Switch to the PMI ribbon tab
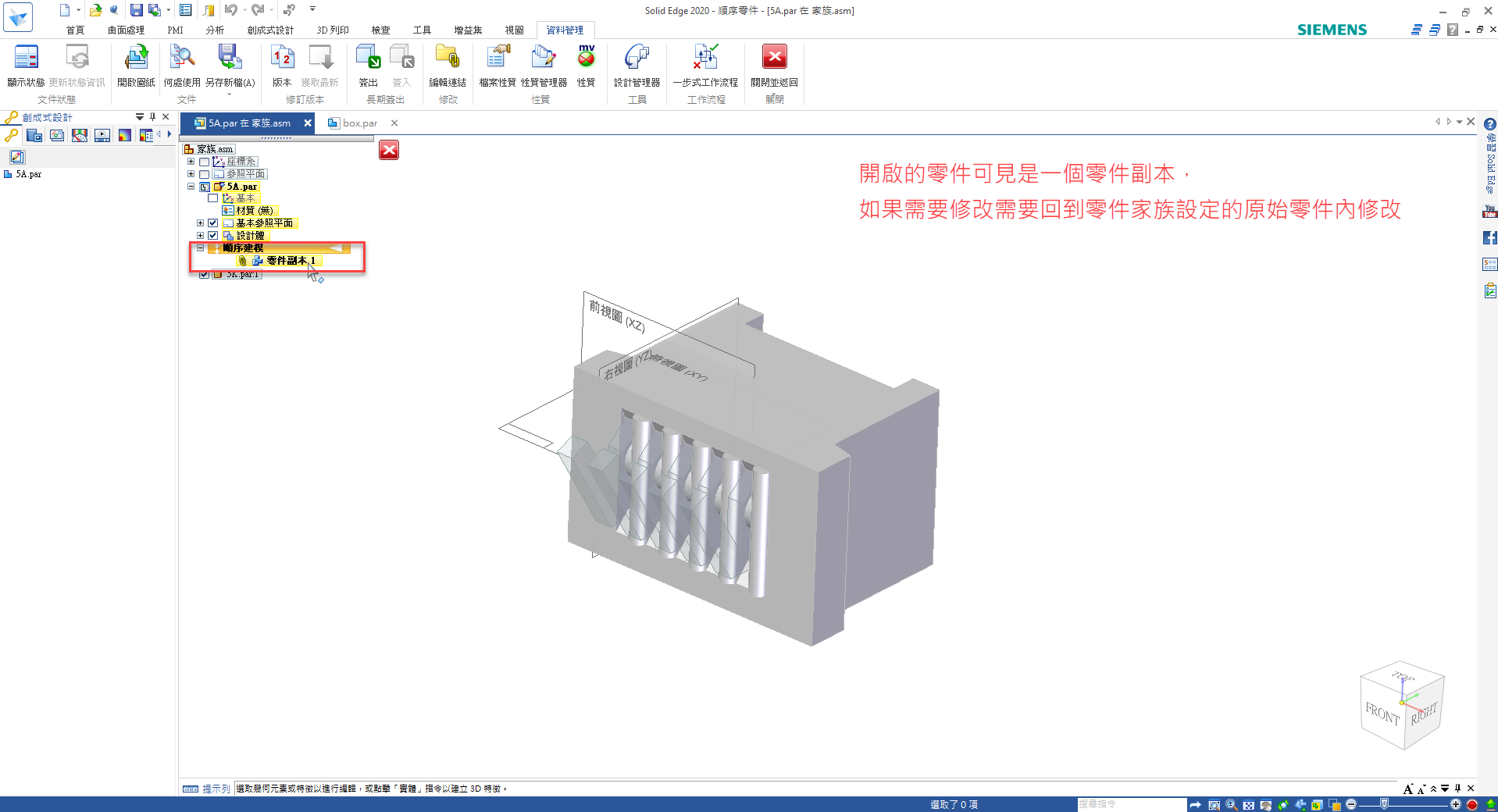The width and height of the screenshot is (1498, 812). (x=175, y=30)
